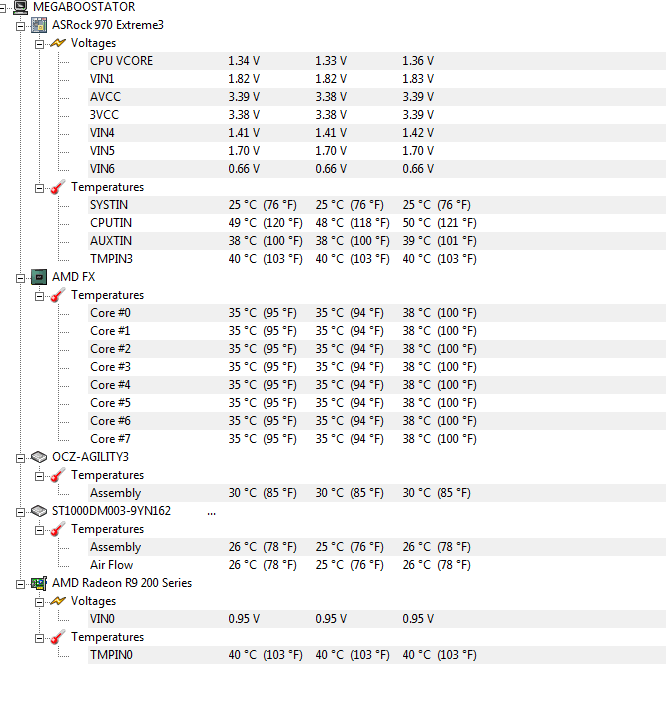Click the thermometer icon under AMD Radeon R9
The height and width of the screenshot is (720, 666).
[x=58, y=637]
